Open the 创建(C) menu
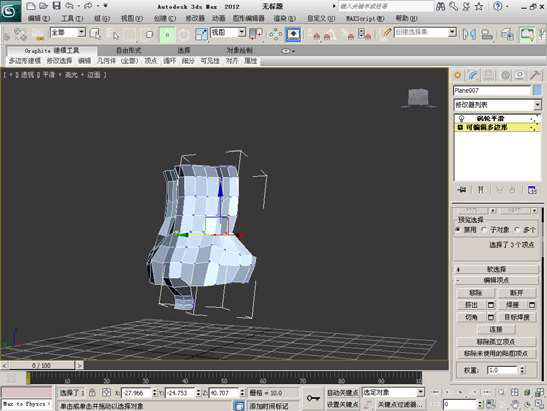547x411 pixels. coord(165,18)
